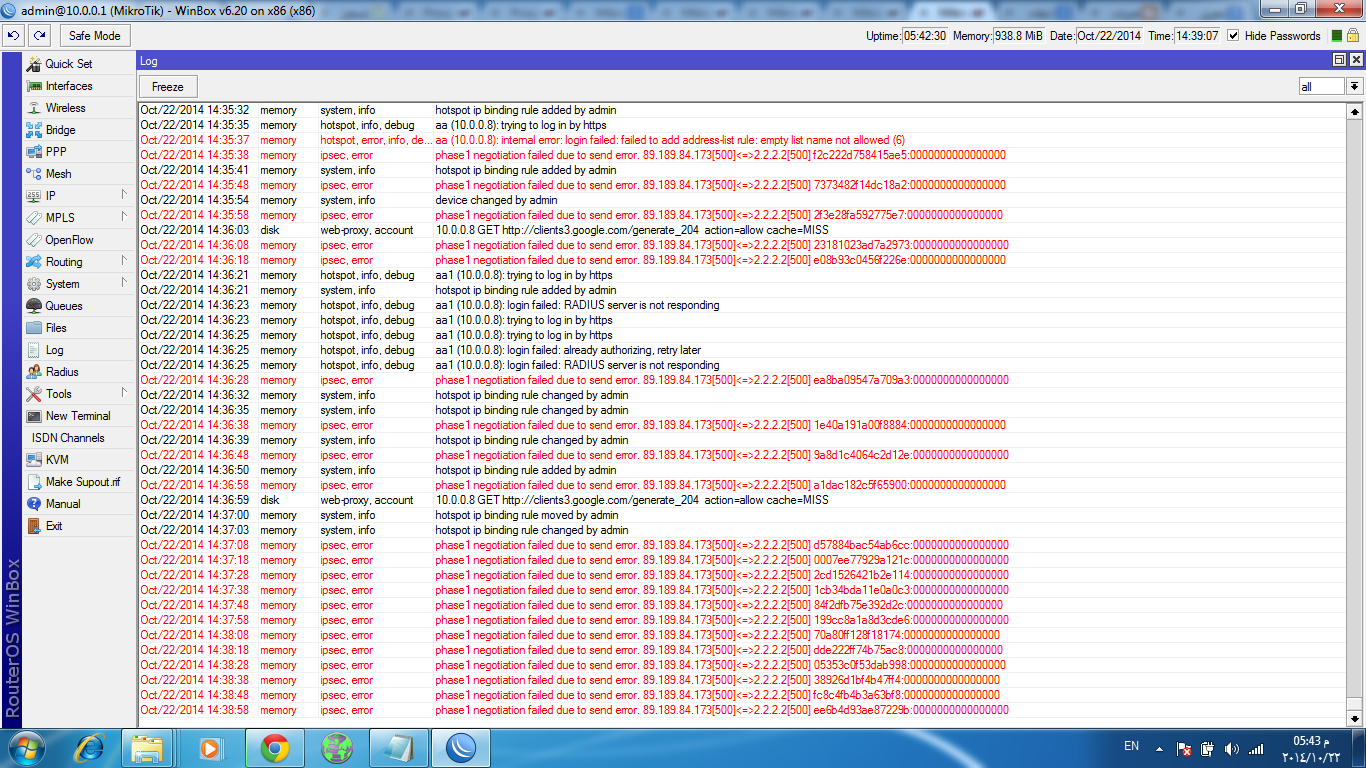Select the red "empty list name not allowed" entry
1366x768 pixels.
(x=742, y=140)
